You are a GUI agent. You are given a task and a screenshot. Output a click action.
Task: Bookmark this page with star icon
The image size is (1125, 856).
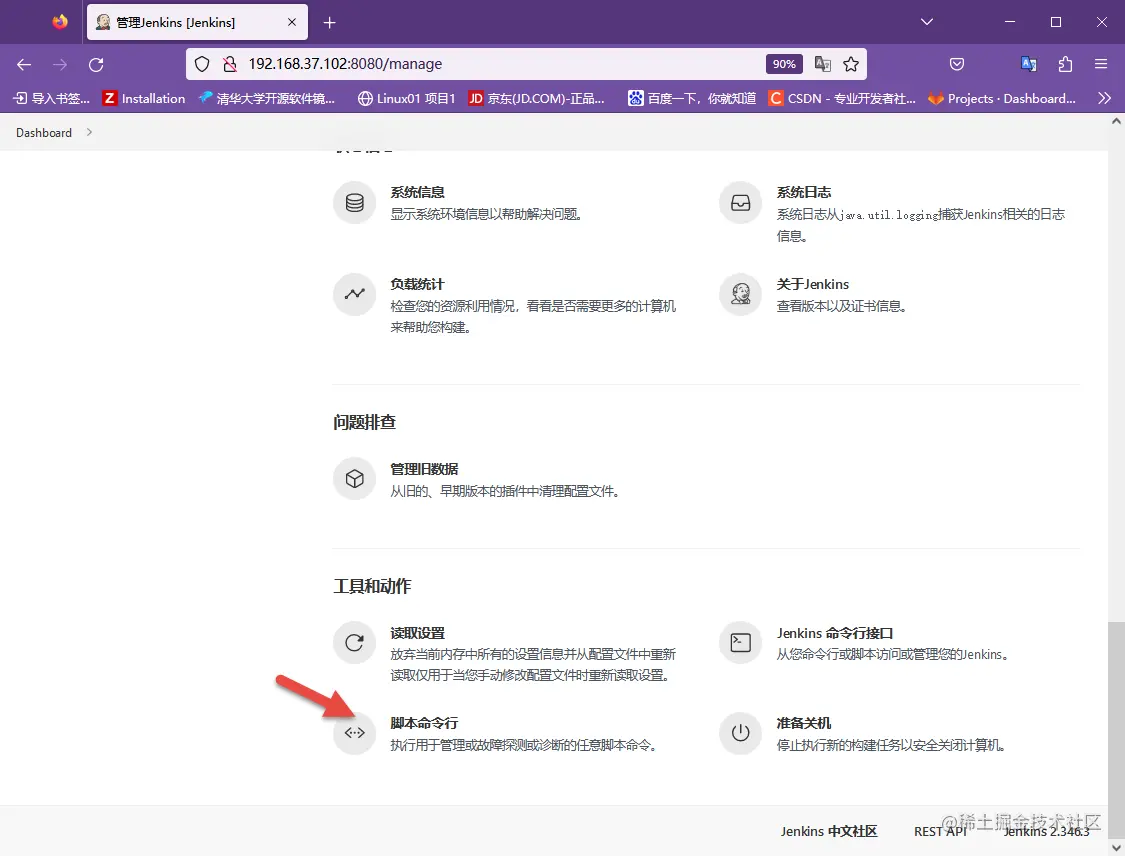[851, 64]
